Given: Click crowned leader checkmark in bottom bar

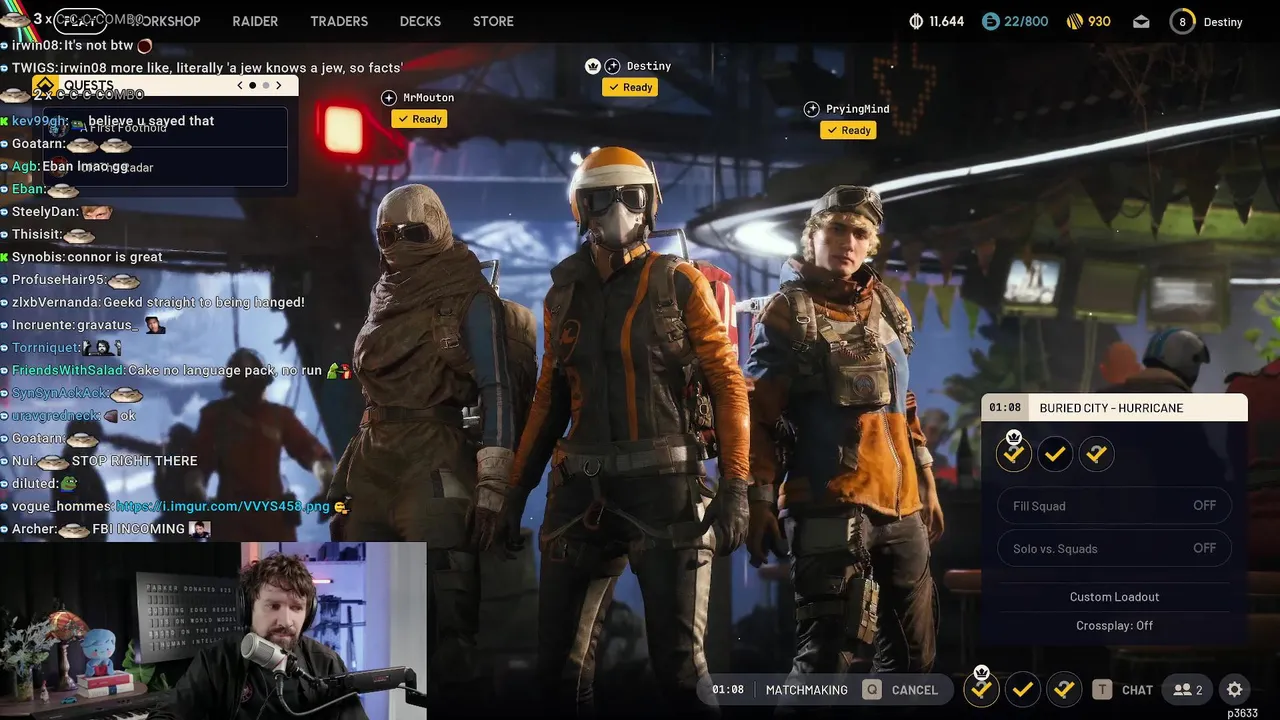Looking at the screenshot, I should pos(981,688).
